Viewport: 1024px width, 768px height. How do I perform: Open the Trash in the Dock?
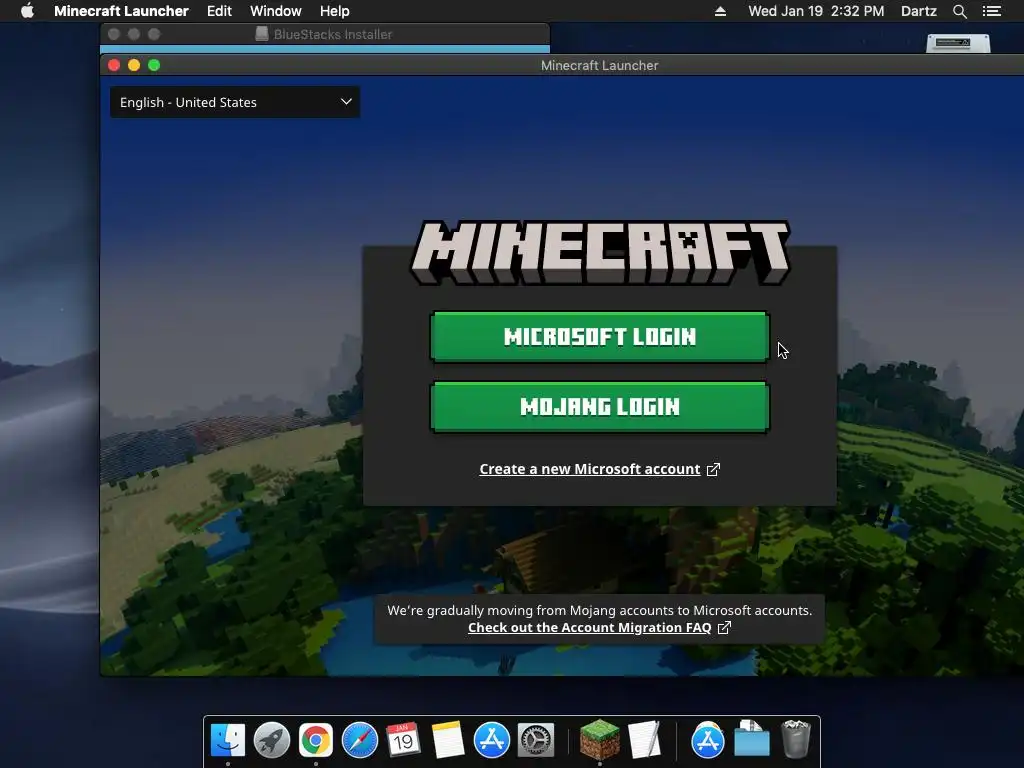[795, 739]
